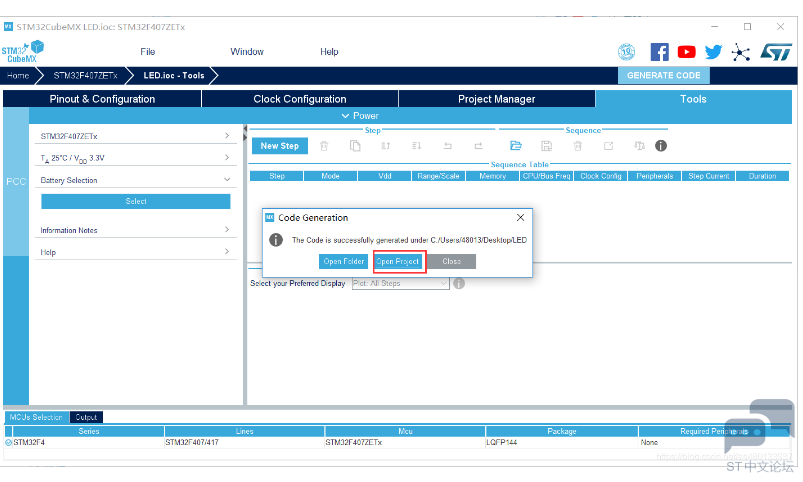Open the Twitter bird icon
The width and height of the screenshot is (803, 482).
pyautogui.click(x=713, y=52)
